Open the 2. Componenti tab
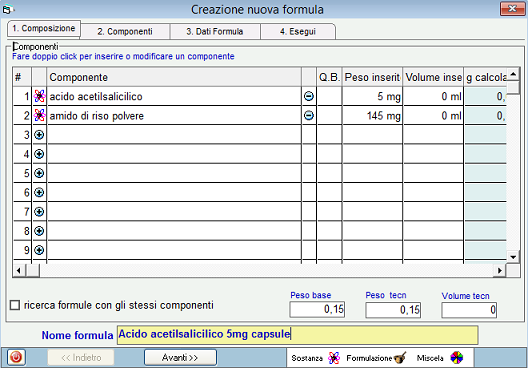This screenshot has width=528, height=368. point(125,32)
